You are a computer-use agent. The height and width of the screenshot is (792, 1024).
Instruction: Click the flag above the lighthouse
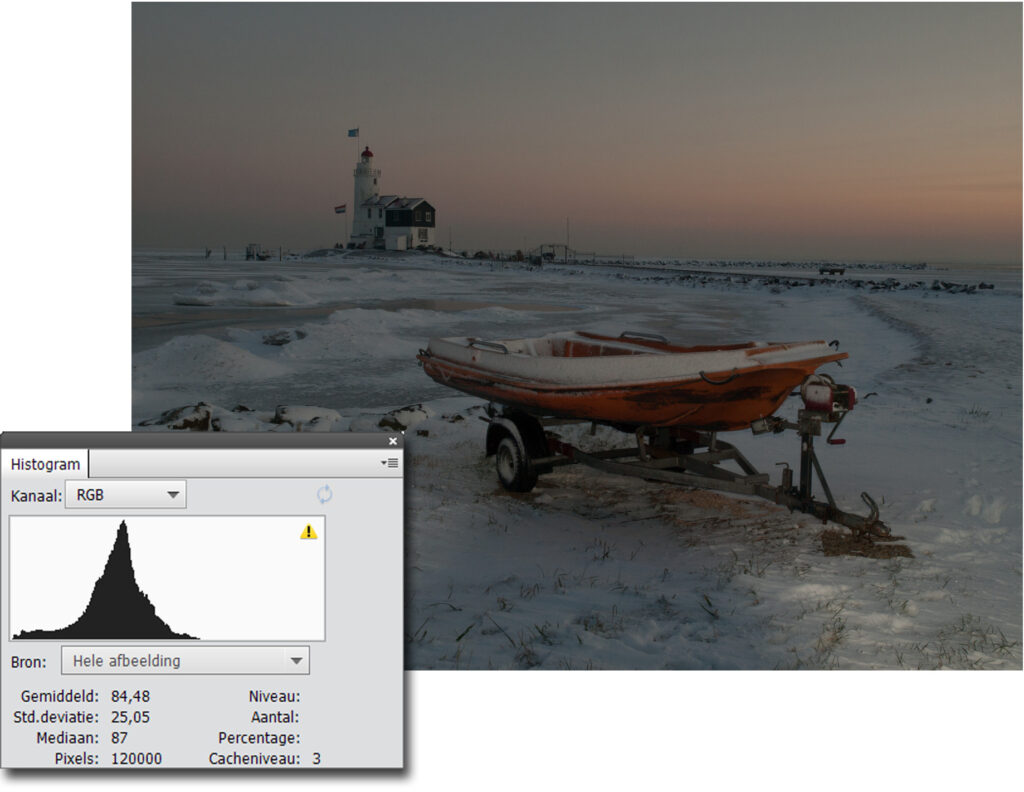353,132
